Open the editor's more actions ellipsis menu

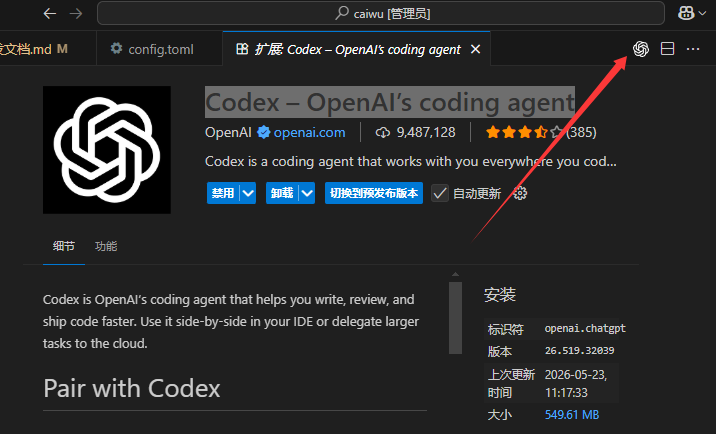[x=693, y=49]
